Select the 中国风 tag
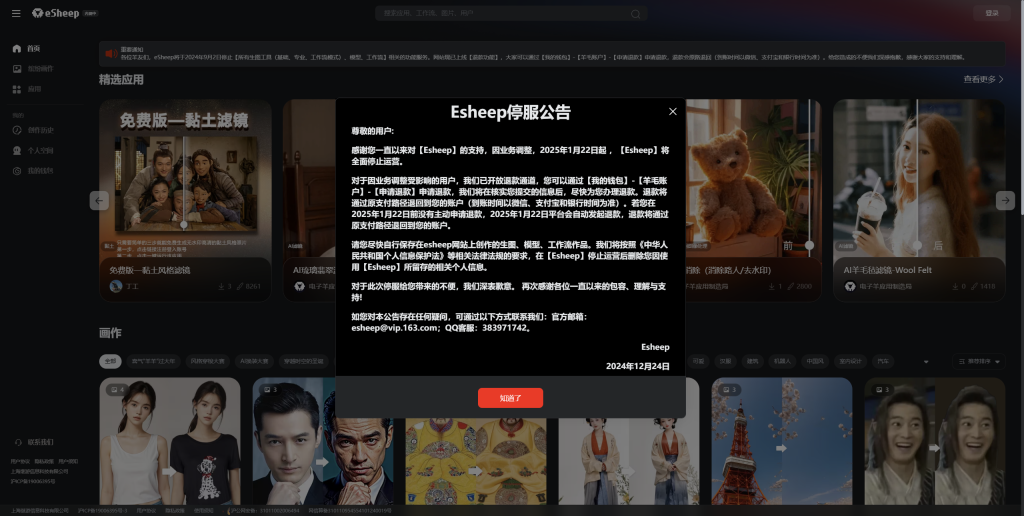Viewport: 1024px width, 516px height. 815,361
